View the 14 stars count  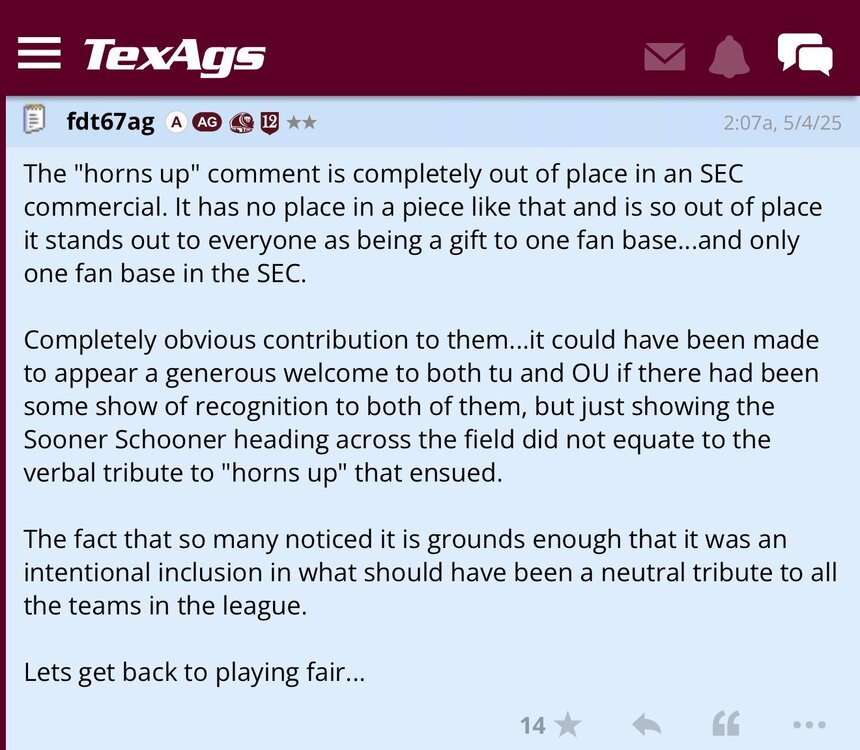tap(533, 724)
